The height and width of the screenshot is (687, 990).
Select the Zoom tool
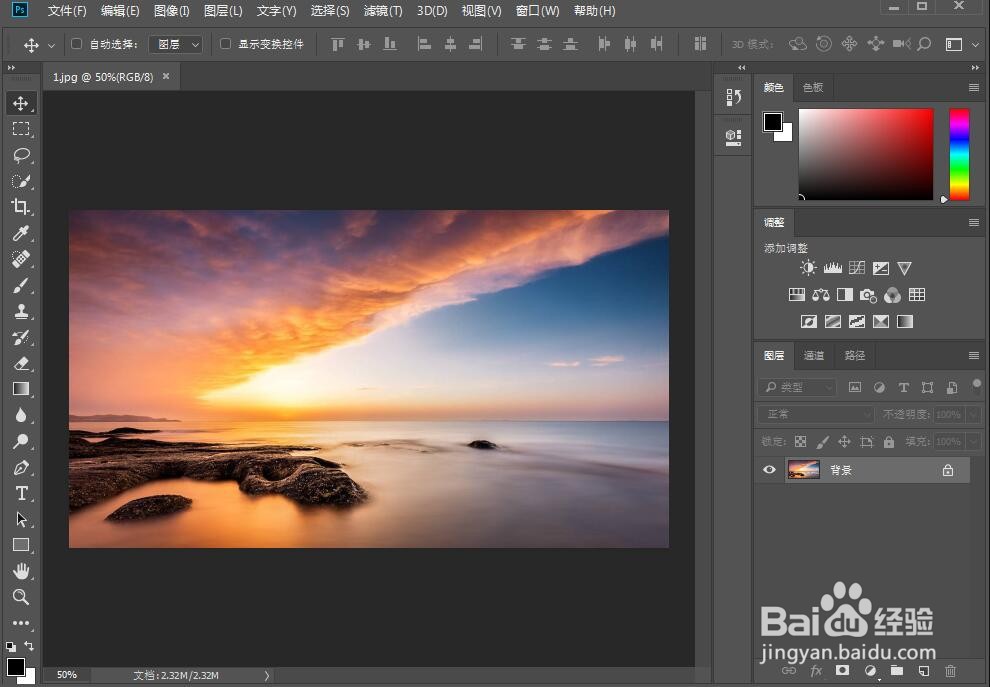[x=21, y=597]
